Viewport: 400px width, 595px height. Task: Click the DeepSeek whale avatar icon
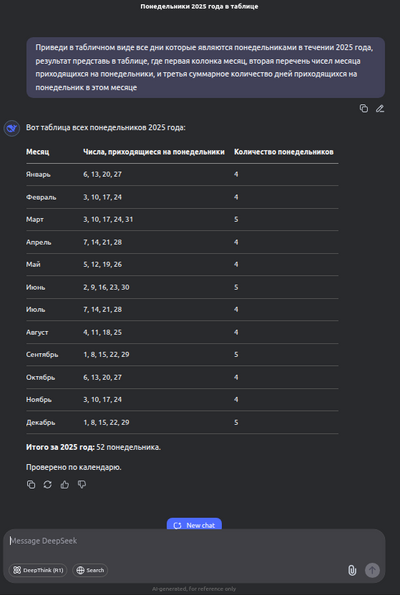coord(12,128)
